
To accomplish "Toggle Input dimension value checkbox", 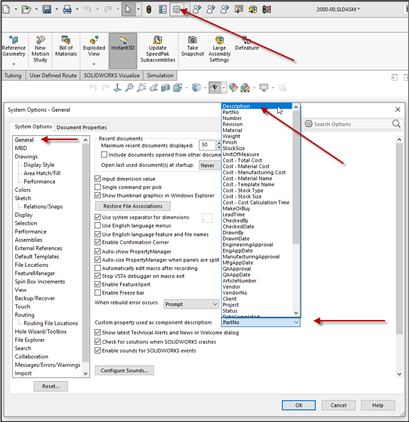I will point(98,179).
